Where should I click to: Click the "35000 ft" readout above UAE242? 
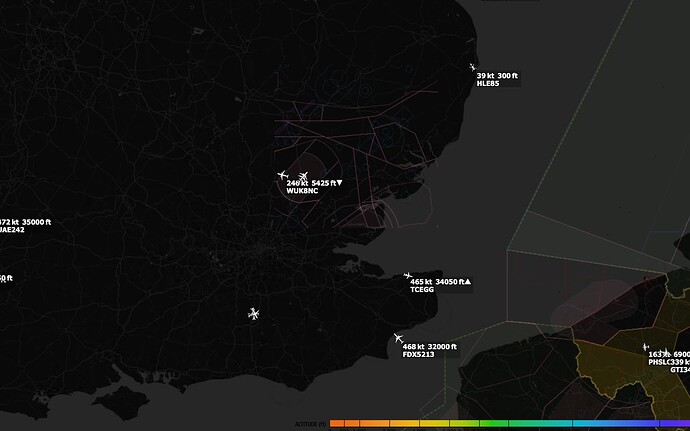point(37,222)
